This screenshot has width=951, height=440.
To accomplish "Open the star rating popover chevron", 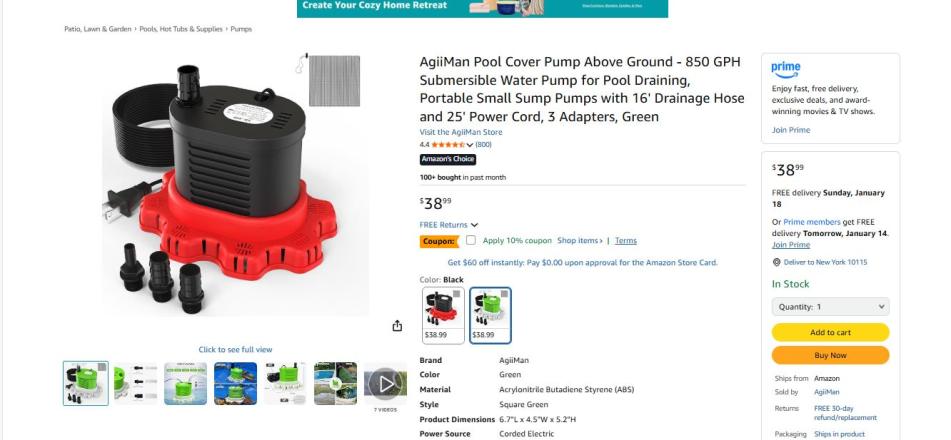I will (x=469, y=145).
